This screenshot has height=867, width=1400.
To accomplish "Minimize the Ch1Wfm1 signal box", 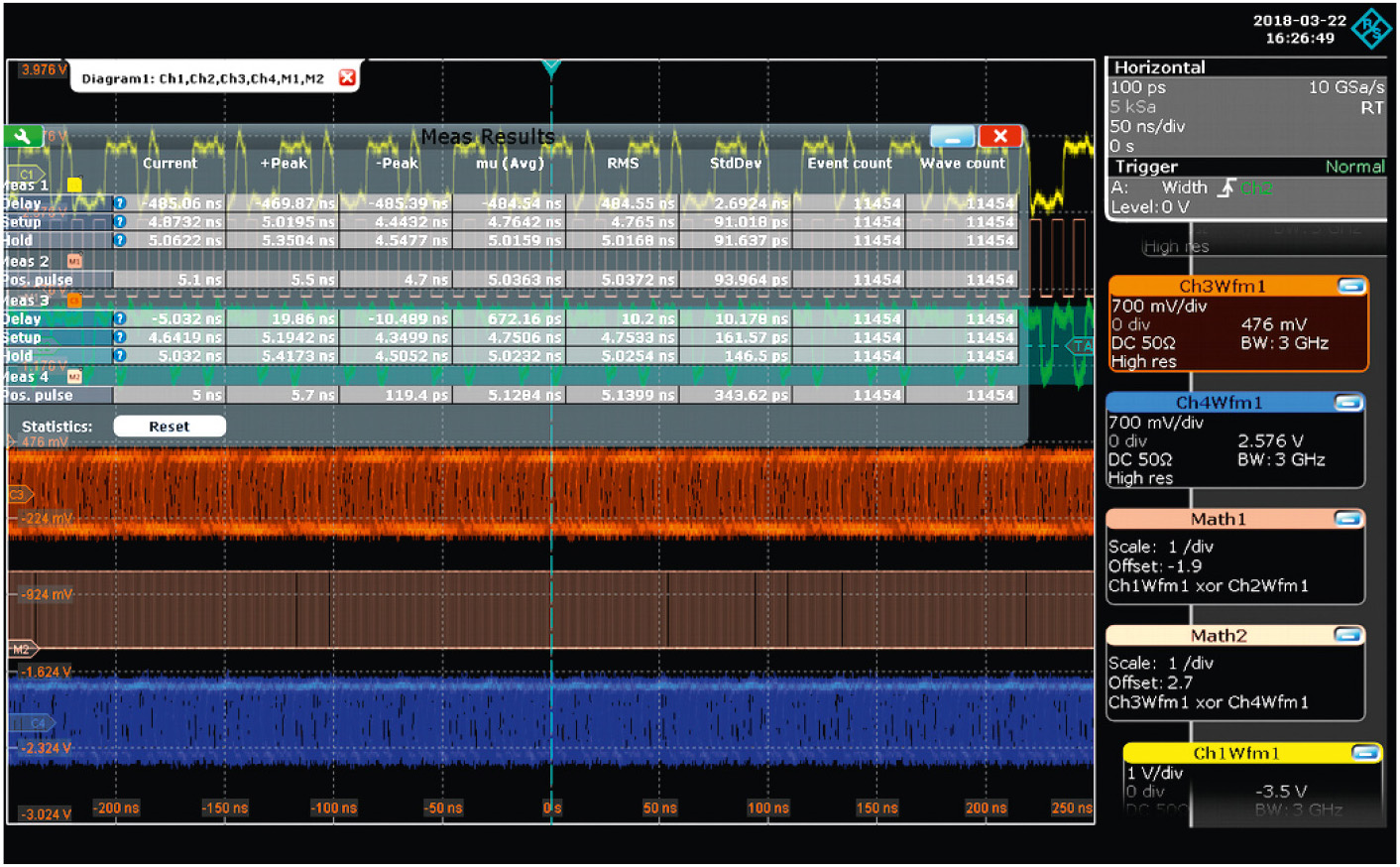I will click(x=1365, y=753).
